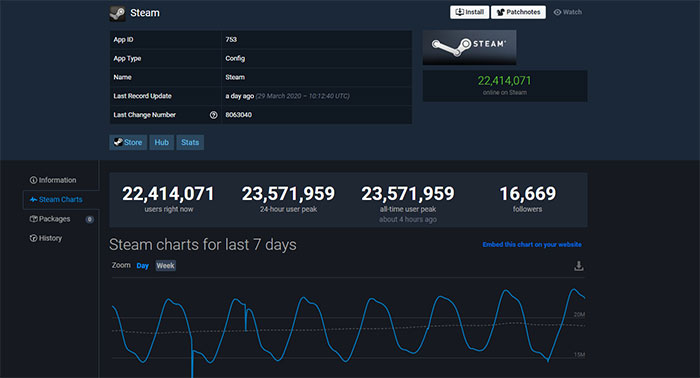700x378 pixels.
Task: Click the Install button
Action: [469, 12]
